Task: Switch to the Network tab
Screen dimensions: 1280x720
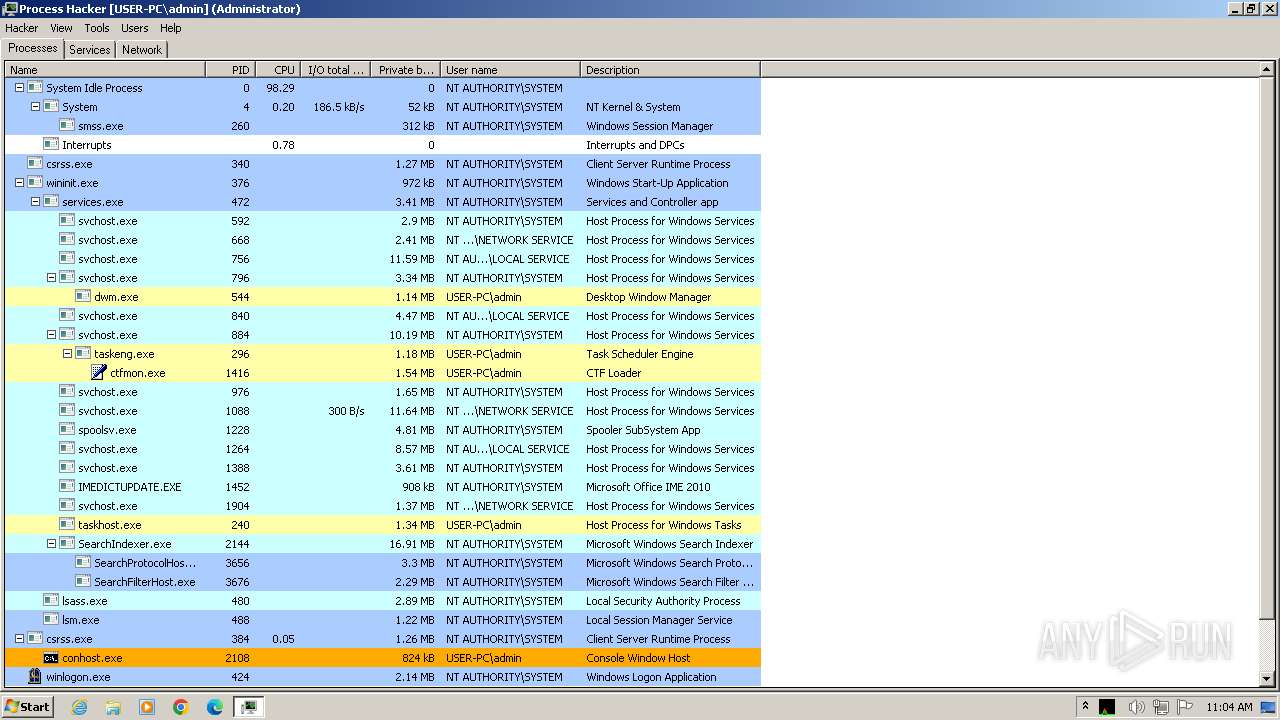Action: pyautogui.click(x=142, y=50)
